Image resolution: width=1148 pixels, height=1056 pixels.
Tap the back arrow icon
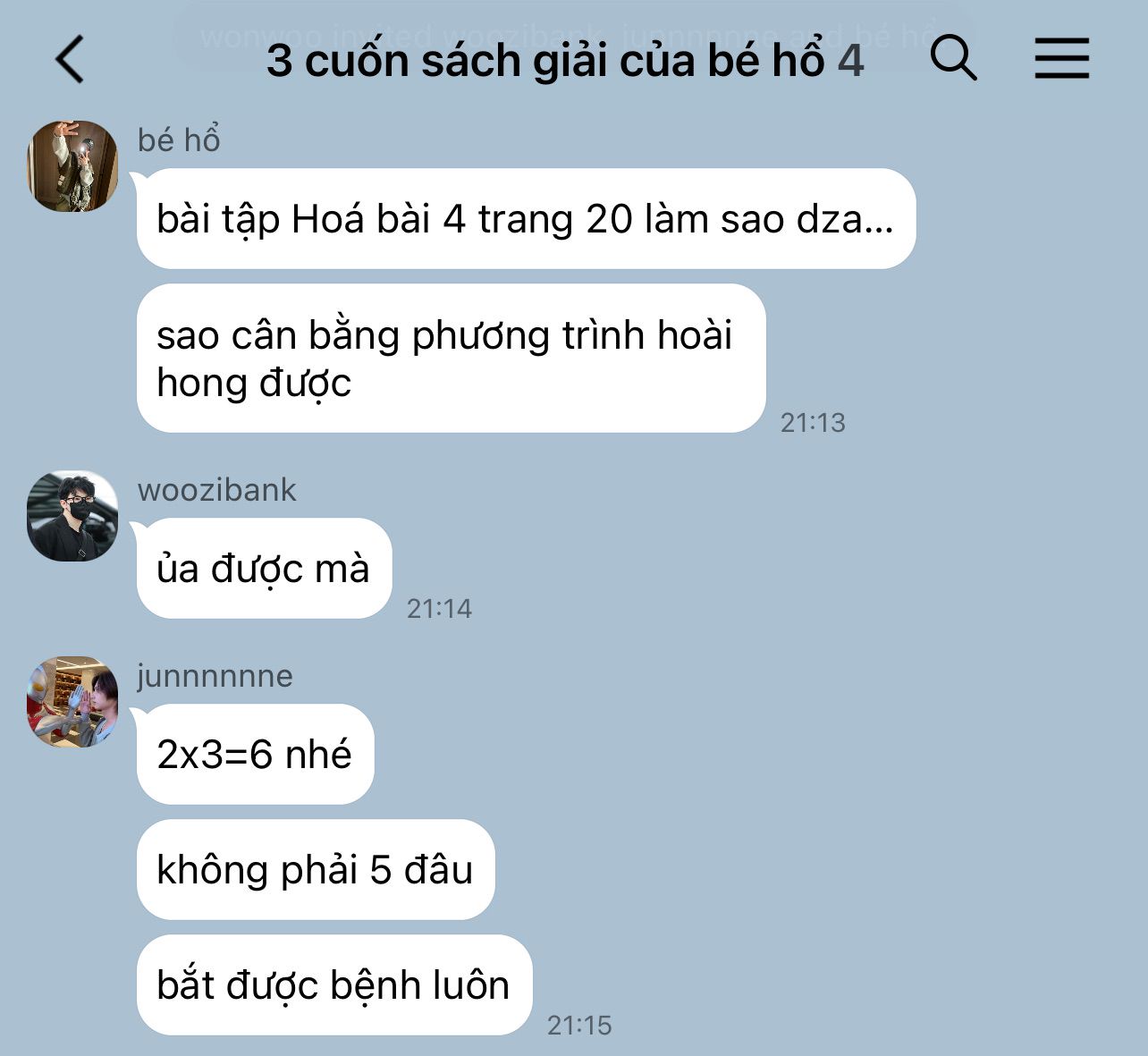click(x=70, y=60)
